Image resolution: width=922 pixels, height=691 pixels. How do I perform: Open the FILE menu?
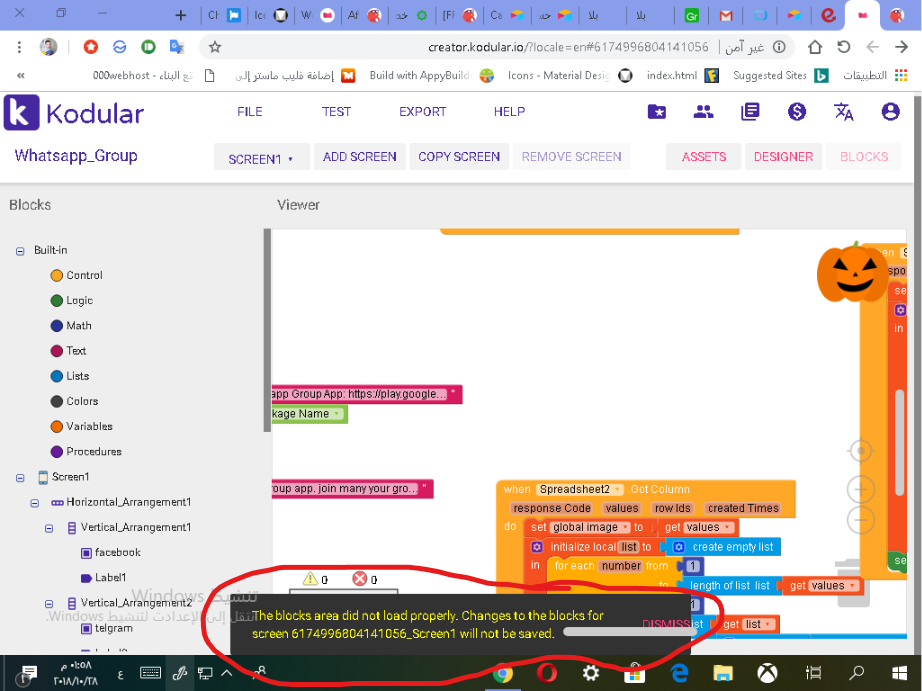249,112
